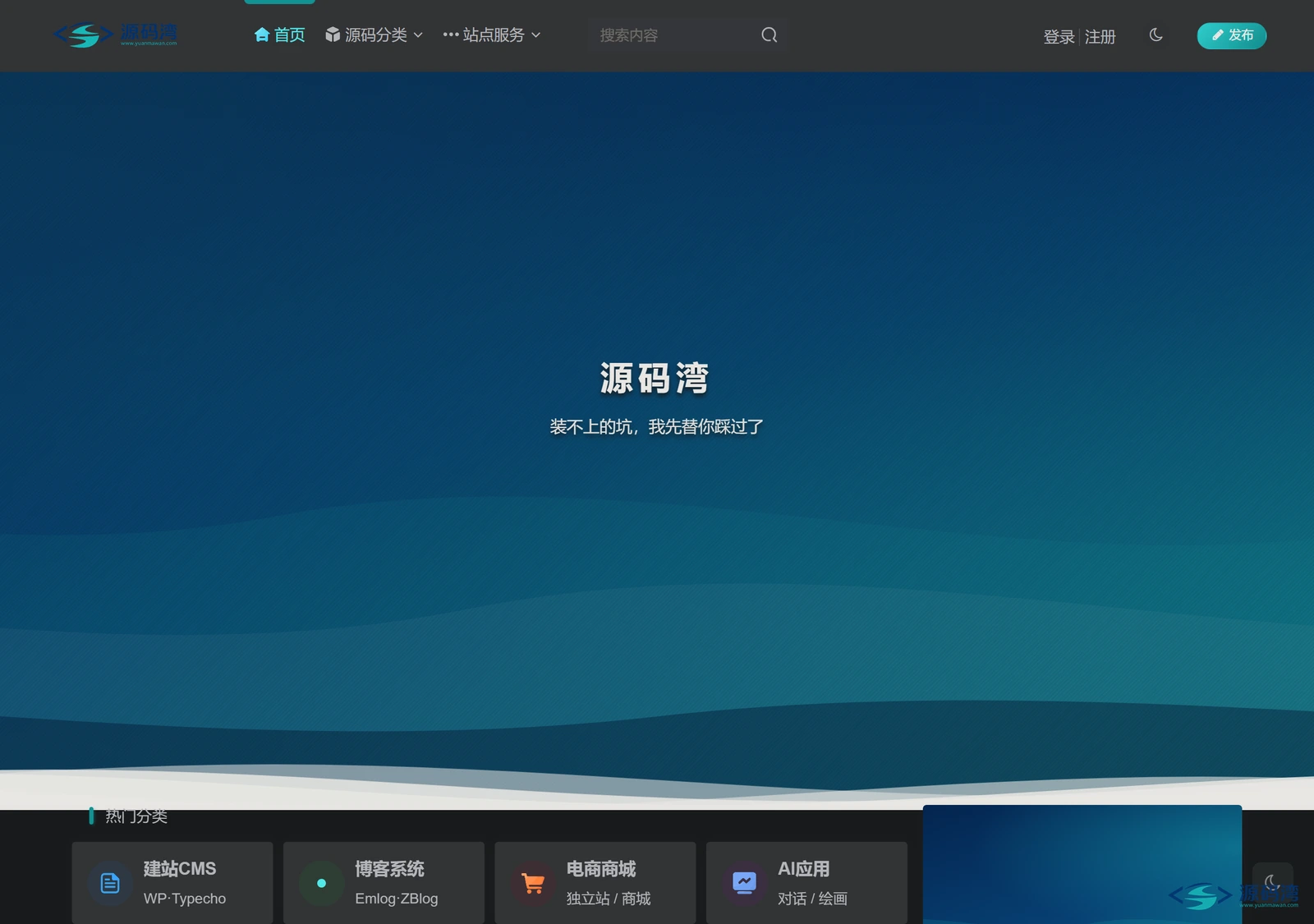Expand the 站点服务 dropdown chevron
The image size is (1314, 924).
coord(536,35)
